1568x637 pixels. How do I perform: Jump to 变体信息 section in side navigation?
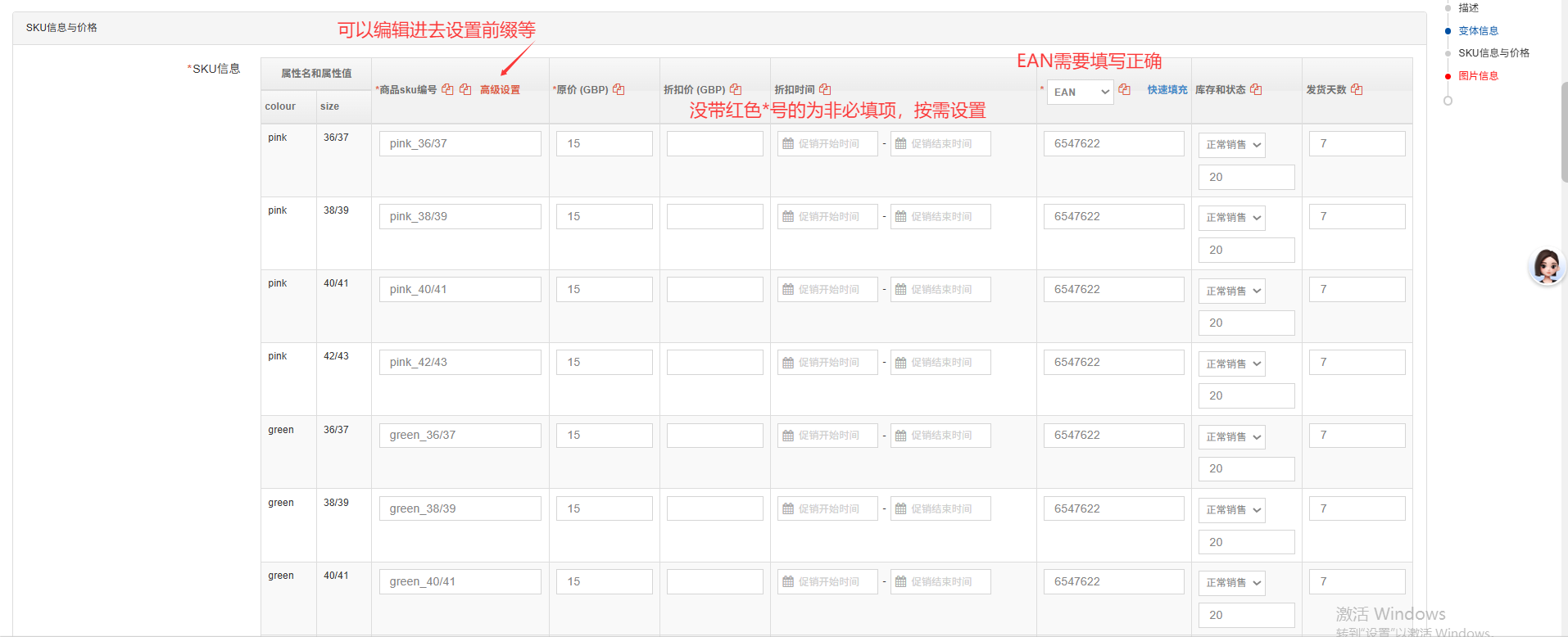pos(1478,31)
